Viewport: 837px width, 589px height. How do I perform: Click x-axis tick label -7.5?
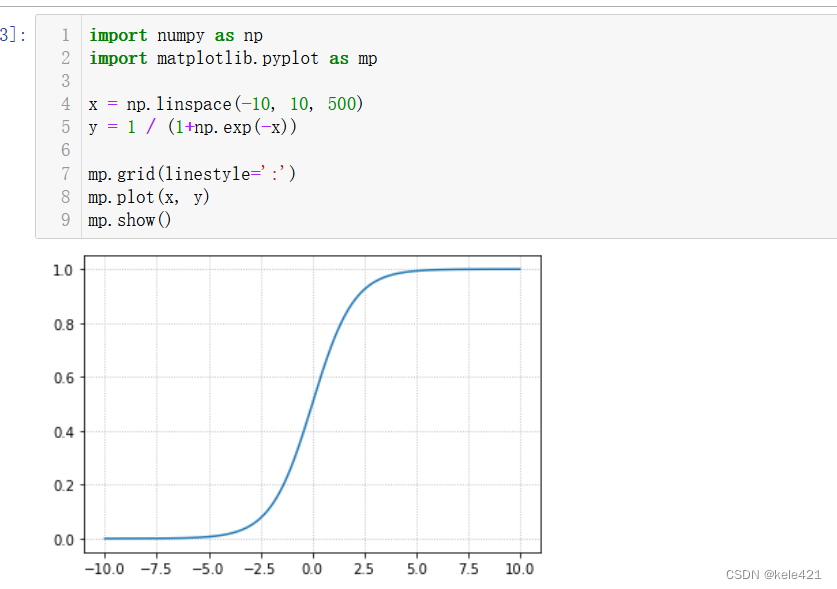pos(156,569)
